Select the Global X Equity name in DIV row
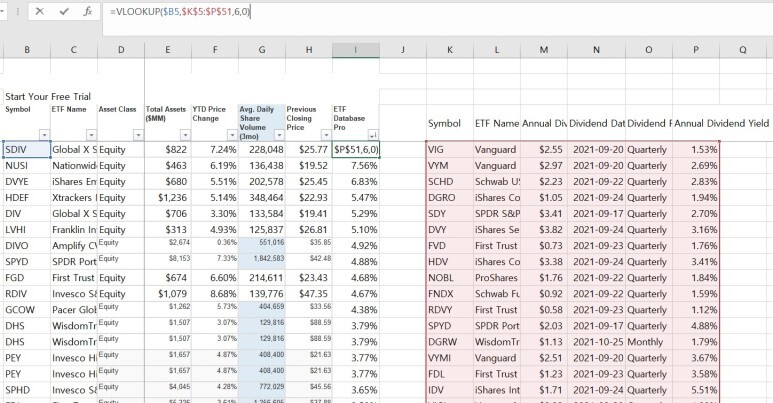Image resolution: width=773 pixels, height=403 pixels. tap(74, 214)
